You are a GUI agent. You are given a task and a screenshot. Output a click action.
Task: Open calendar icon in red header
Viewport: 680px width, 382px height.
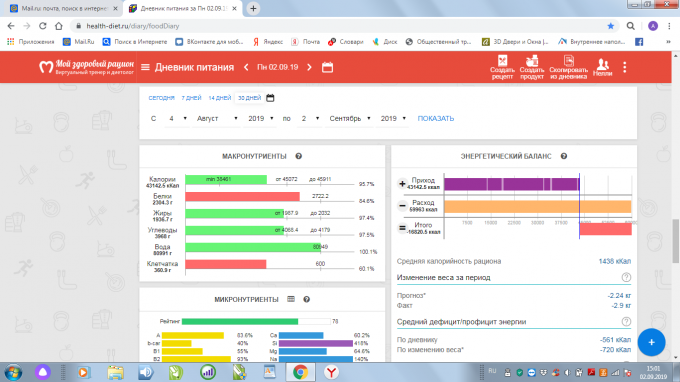click(x=327, y=67)
